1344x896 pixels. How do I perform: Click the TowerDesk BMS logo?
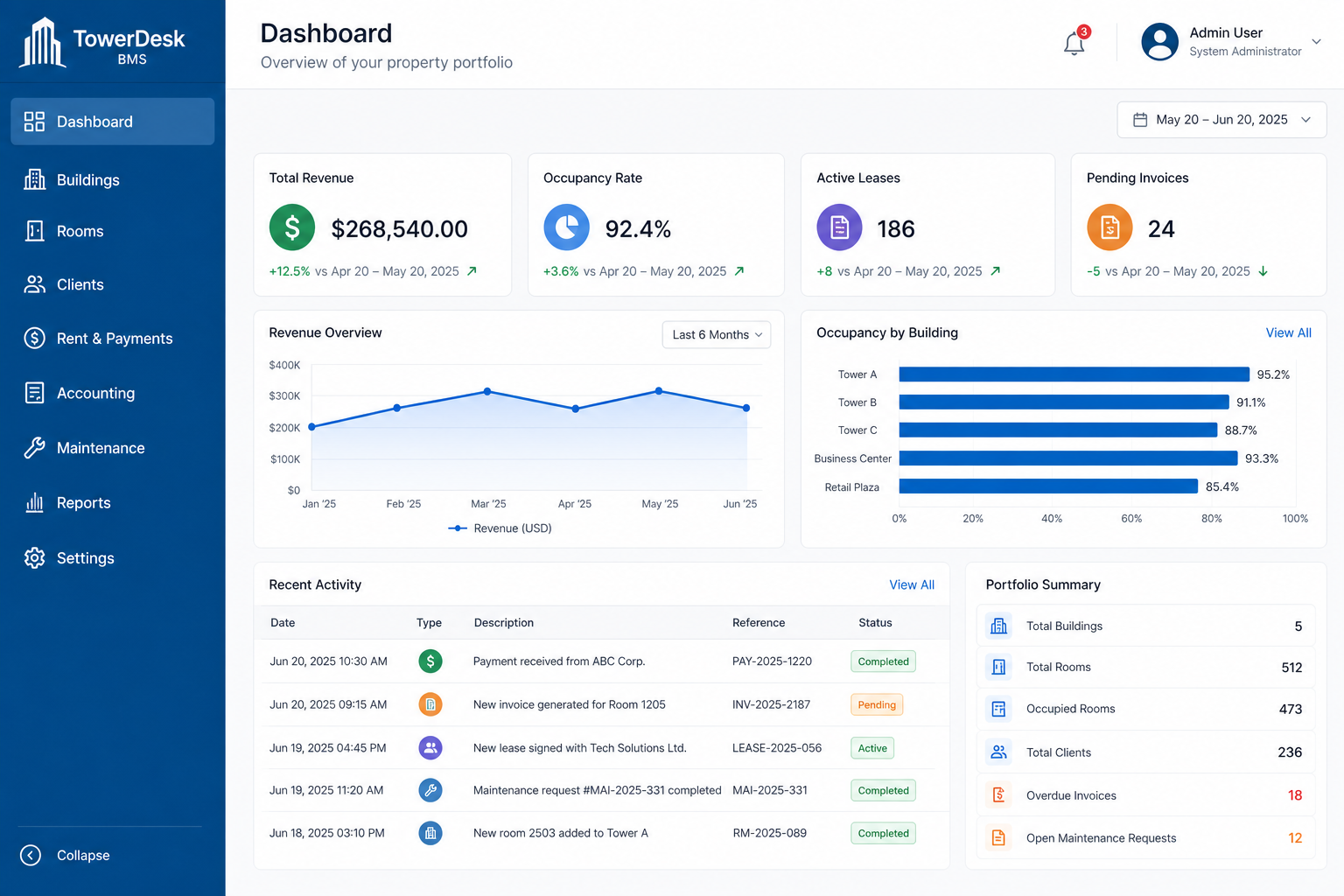pyautogui.click(x=102, y=43)
